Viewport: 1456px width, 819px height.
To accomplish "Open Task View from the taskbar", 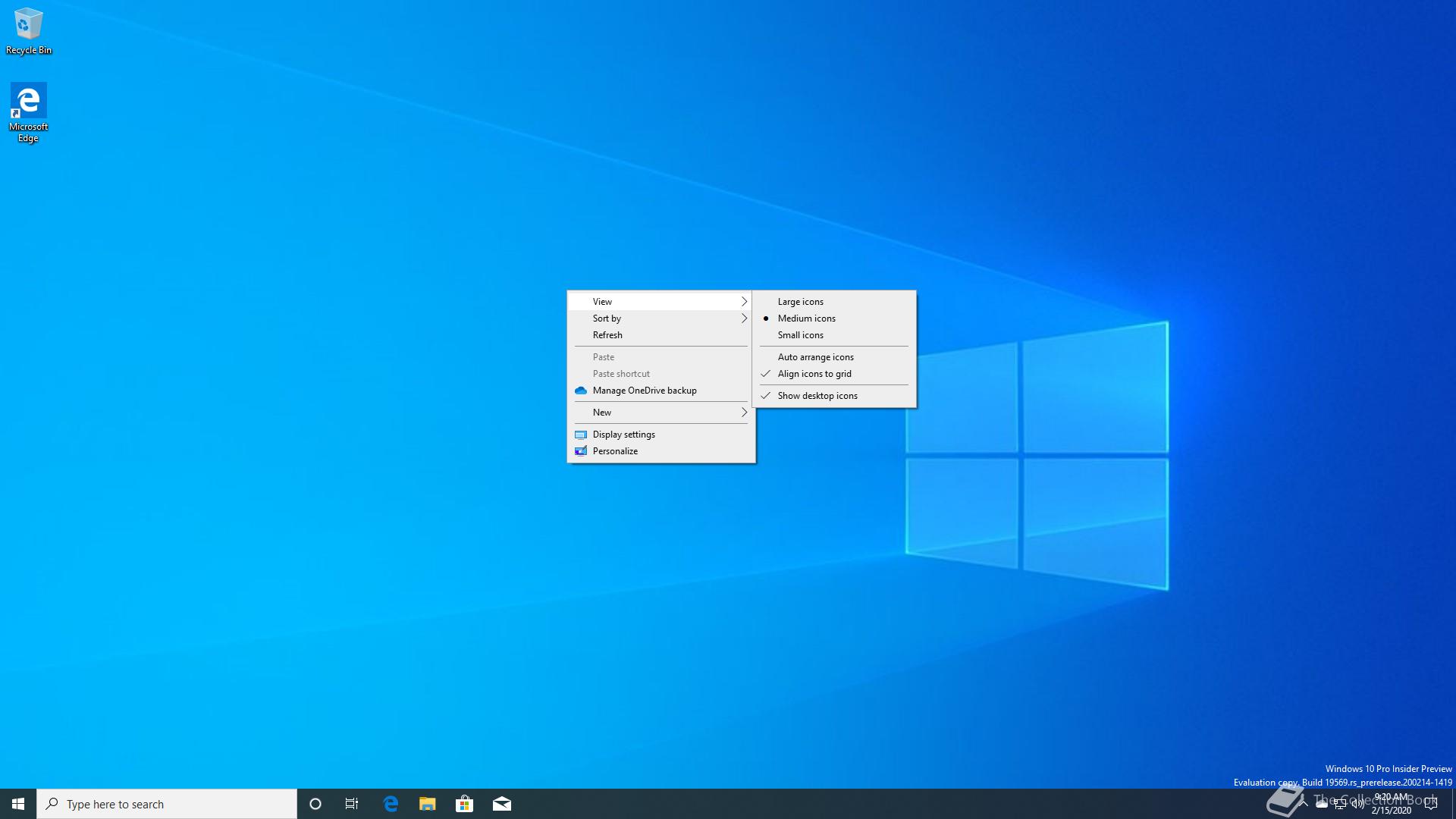I will coord(352,804).
